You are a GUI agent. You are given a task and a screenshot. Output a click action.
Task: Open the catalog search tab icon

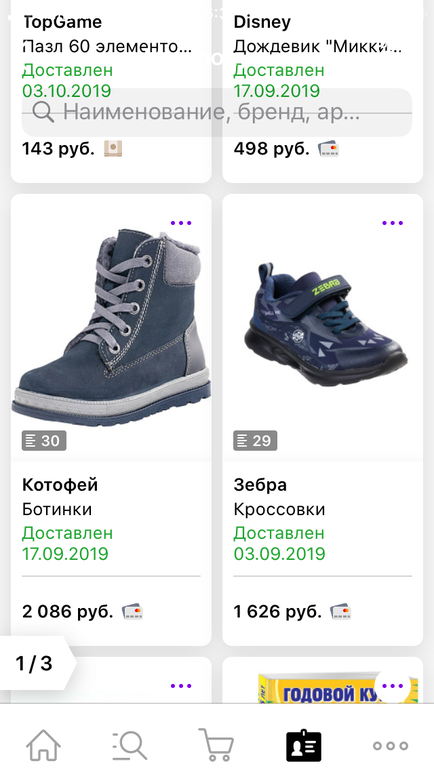click(130, 744)
